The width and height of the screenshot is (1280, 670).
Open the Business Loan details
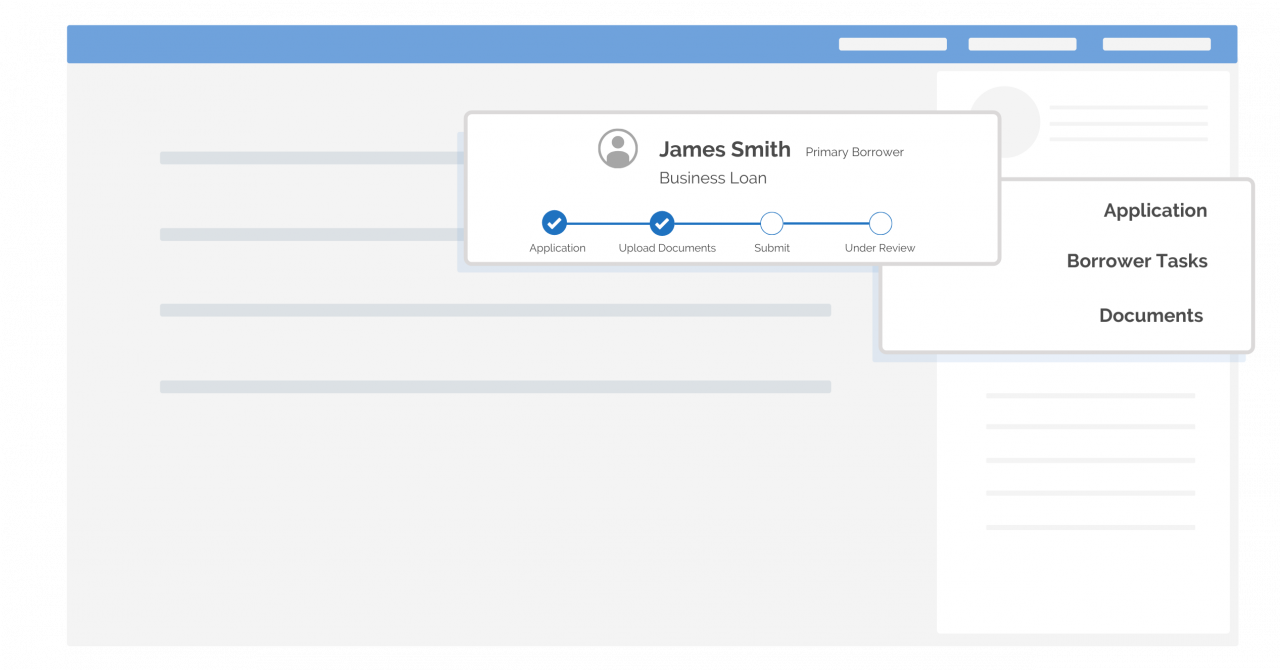(712, 177)
